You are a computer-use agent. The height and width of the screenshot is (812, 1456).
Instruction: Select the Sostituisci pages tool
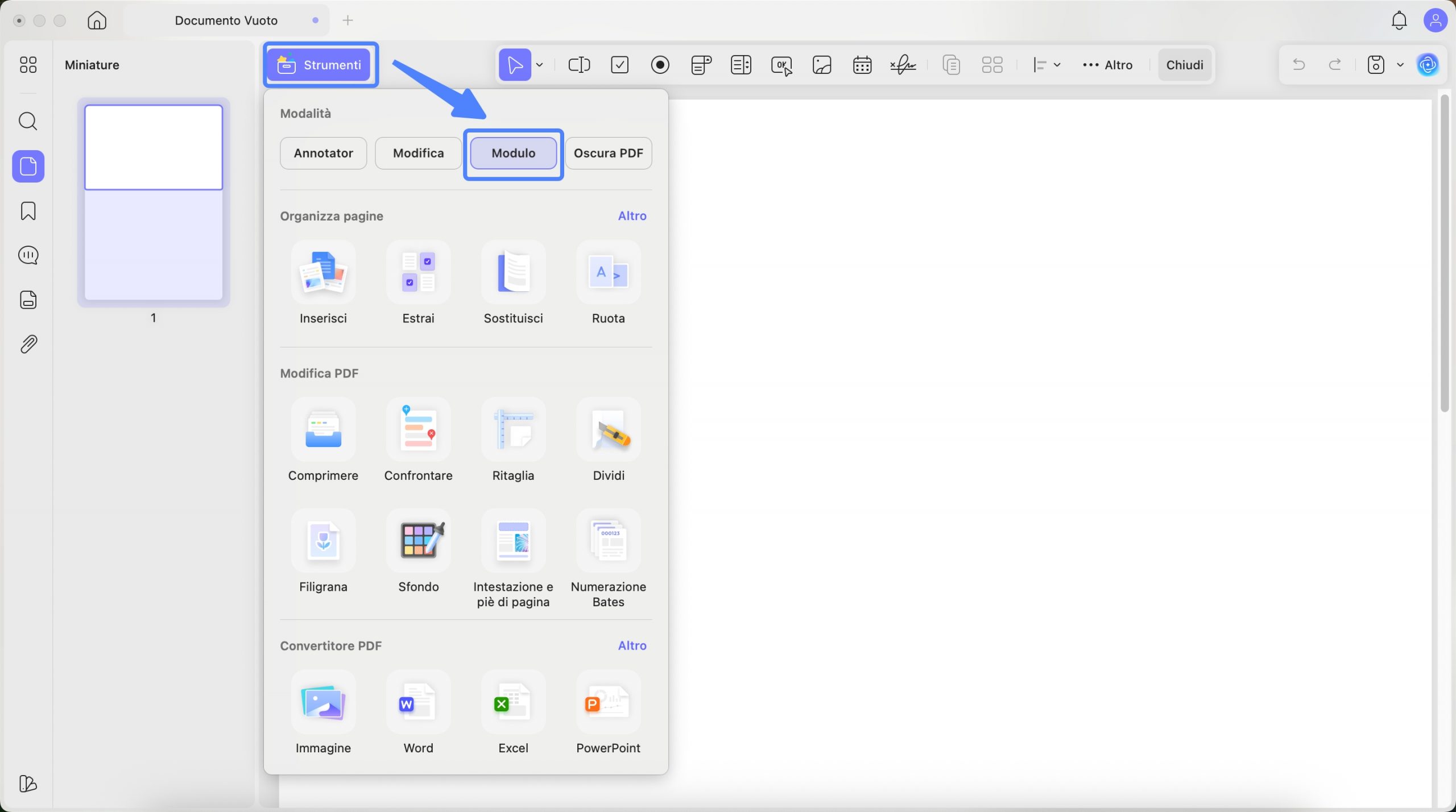pos(513,283)
